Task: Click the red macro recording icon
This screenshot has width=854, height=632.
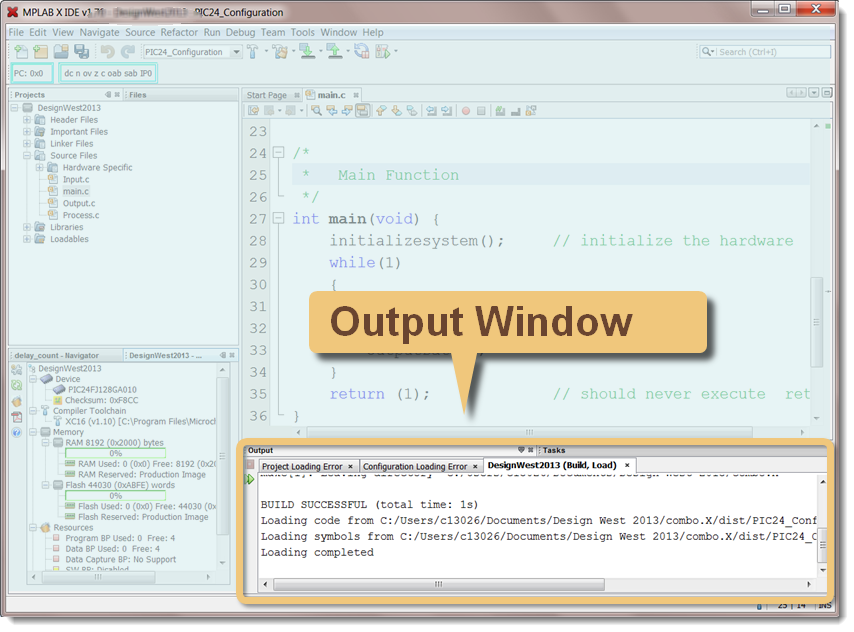Action: (x=465, y=112)
